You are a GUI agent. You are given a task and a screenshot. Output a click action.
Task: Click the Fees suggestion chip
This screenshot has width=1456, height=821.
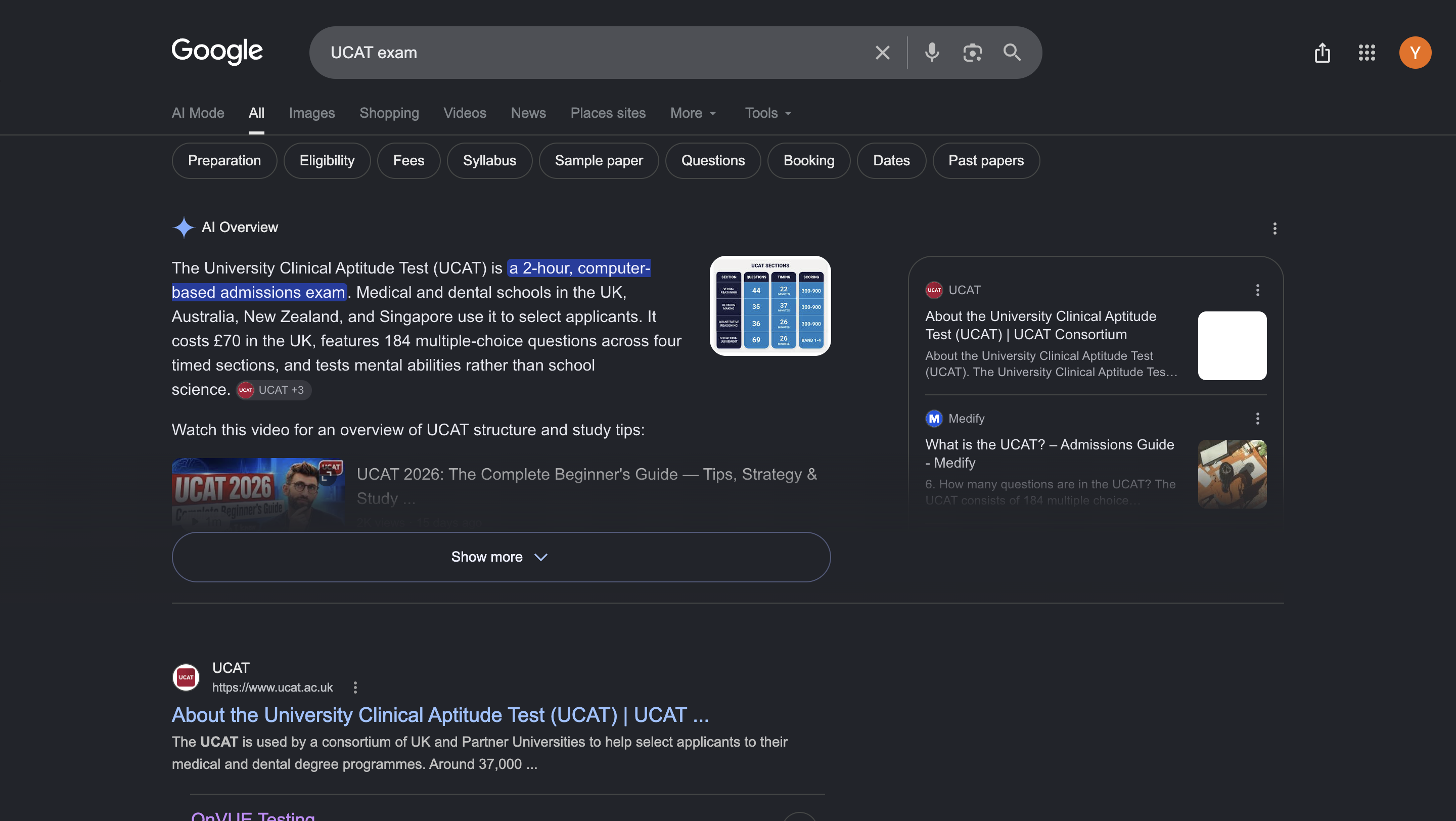click(408, 160)
